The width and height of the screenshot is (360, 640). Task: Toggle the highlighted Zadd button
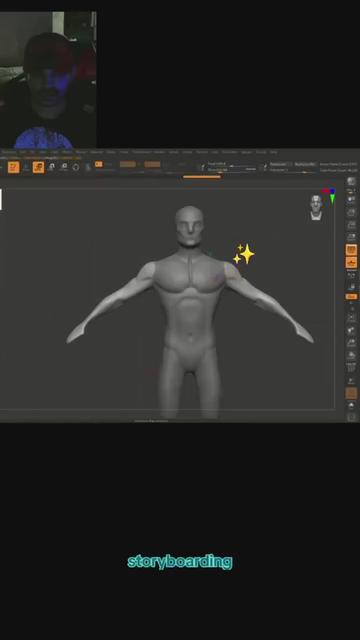(152, 164)
